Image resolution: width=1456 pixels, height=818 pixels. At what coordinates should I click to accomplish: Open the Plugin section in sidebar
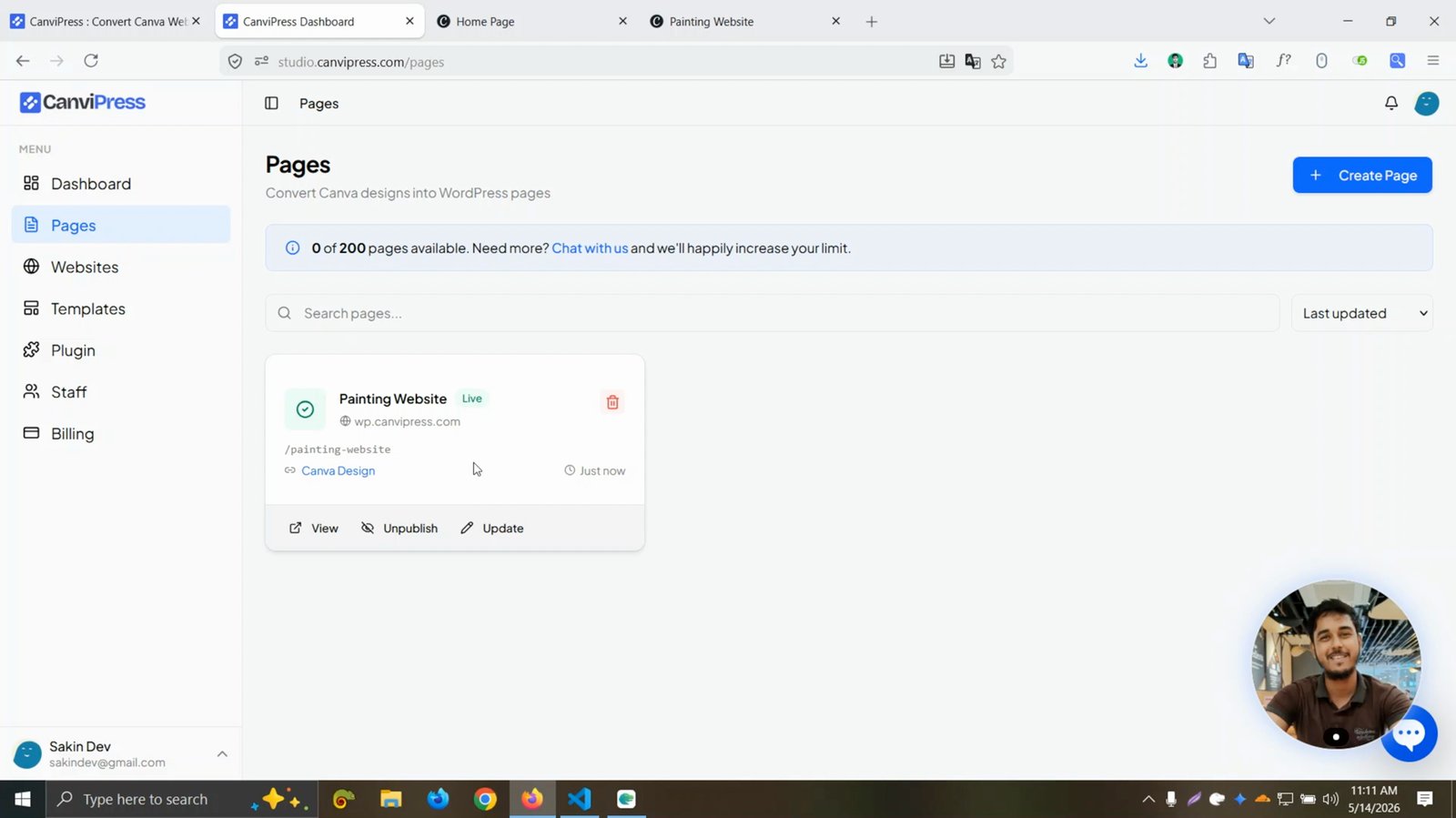click(121, 350)
